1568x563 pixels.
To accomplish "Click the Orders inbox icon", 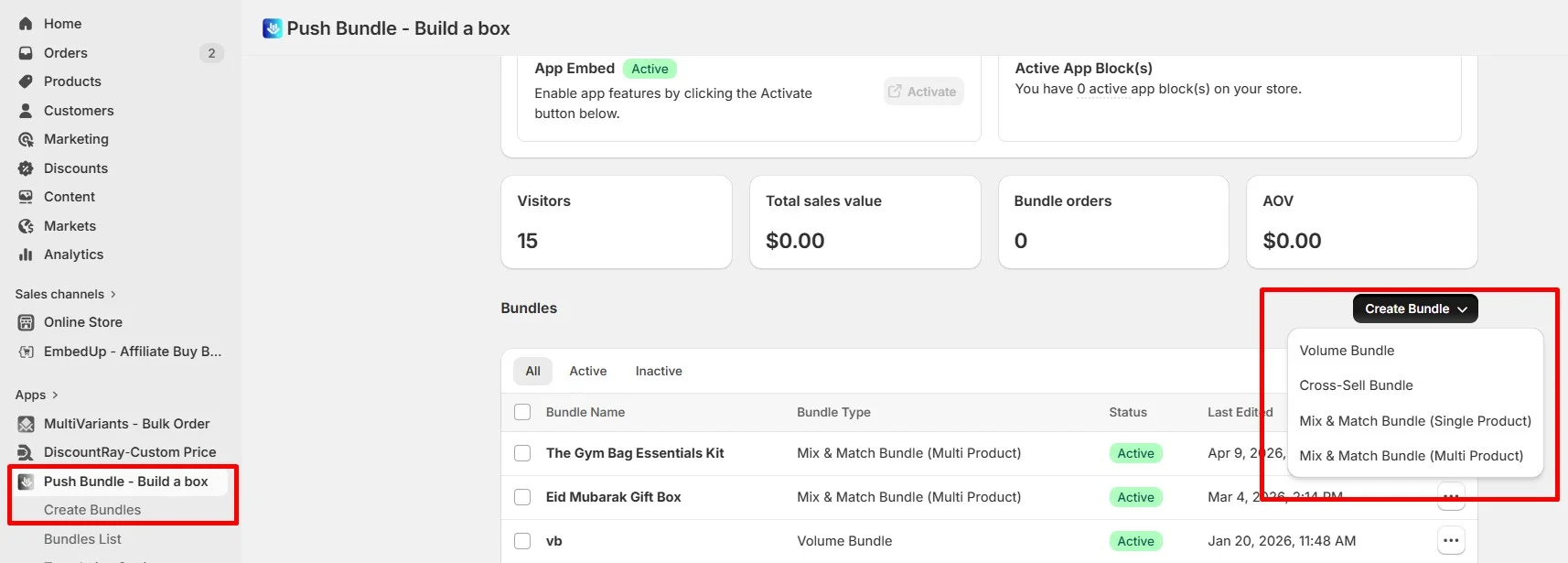I will tap(26, 53).
